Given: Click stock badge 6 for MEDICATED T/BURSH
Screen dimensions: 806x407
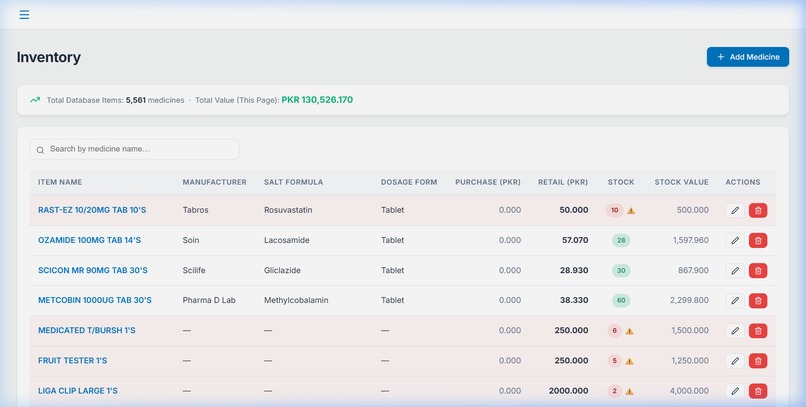Looking at the screenshot, I should [614, 330].
